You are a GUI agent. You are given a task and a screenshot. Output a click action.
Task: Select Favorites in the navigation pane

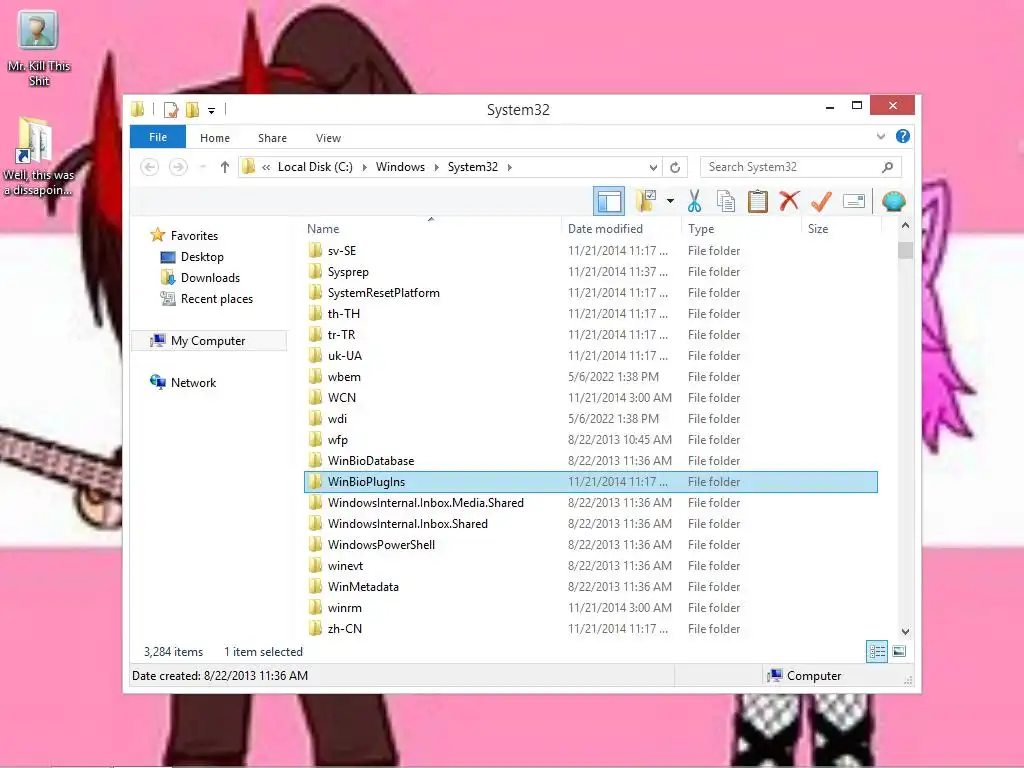[194, 235]
